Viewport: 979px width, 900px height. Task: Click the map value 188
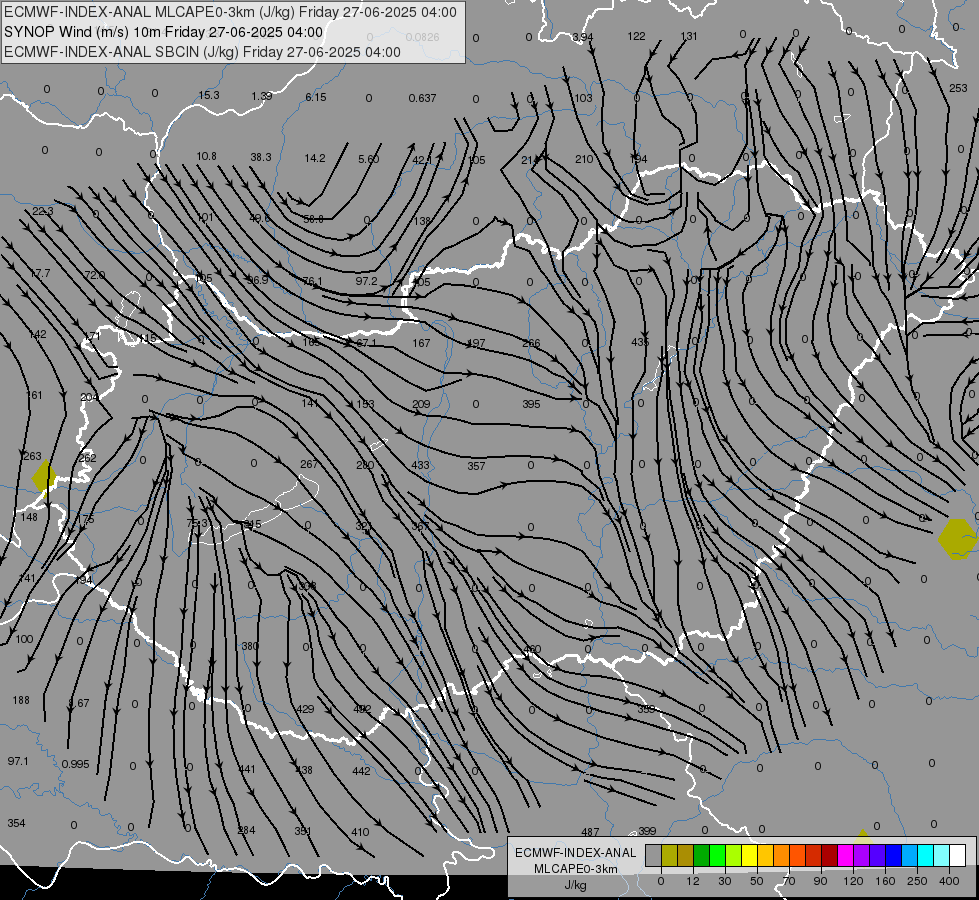coord(21,700)
